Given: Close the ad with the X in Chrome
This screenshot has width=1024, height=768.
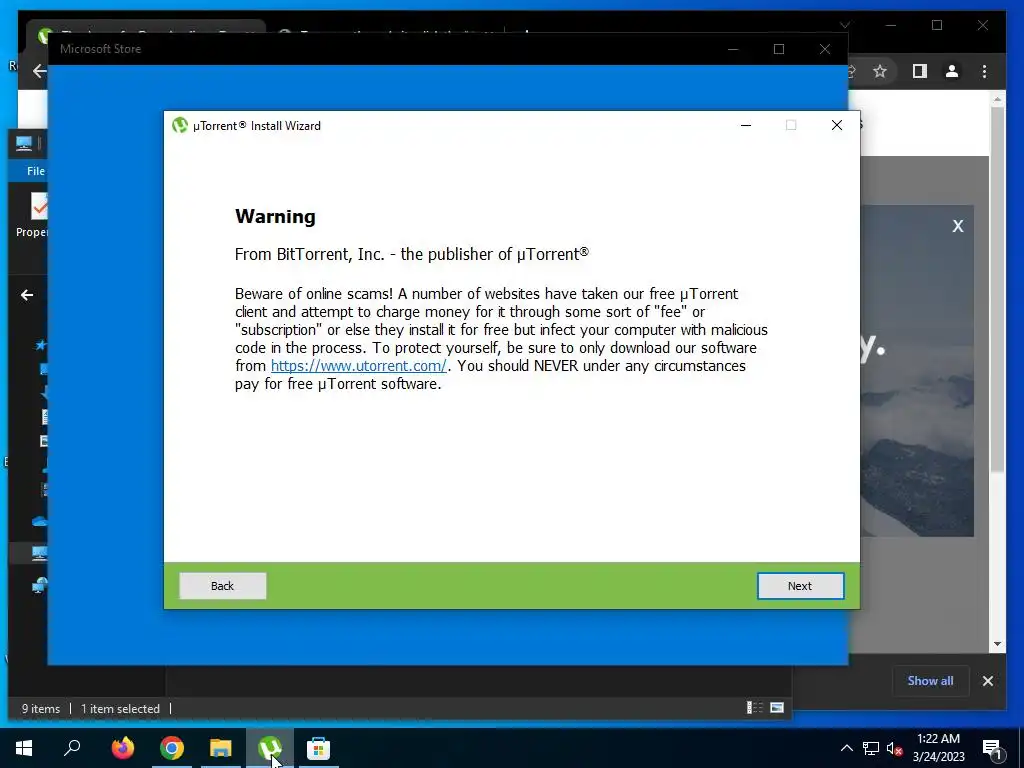Looking at the screenshot, I should (x=957, y=226).
